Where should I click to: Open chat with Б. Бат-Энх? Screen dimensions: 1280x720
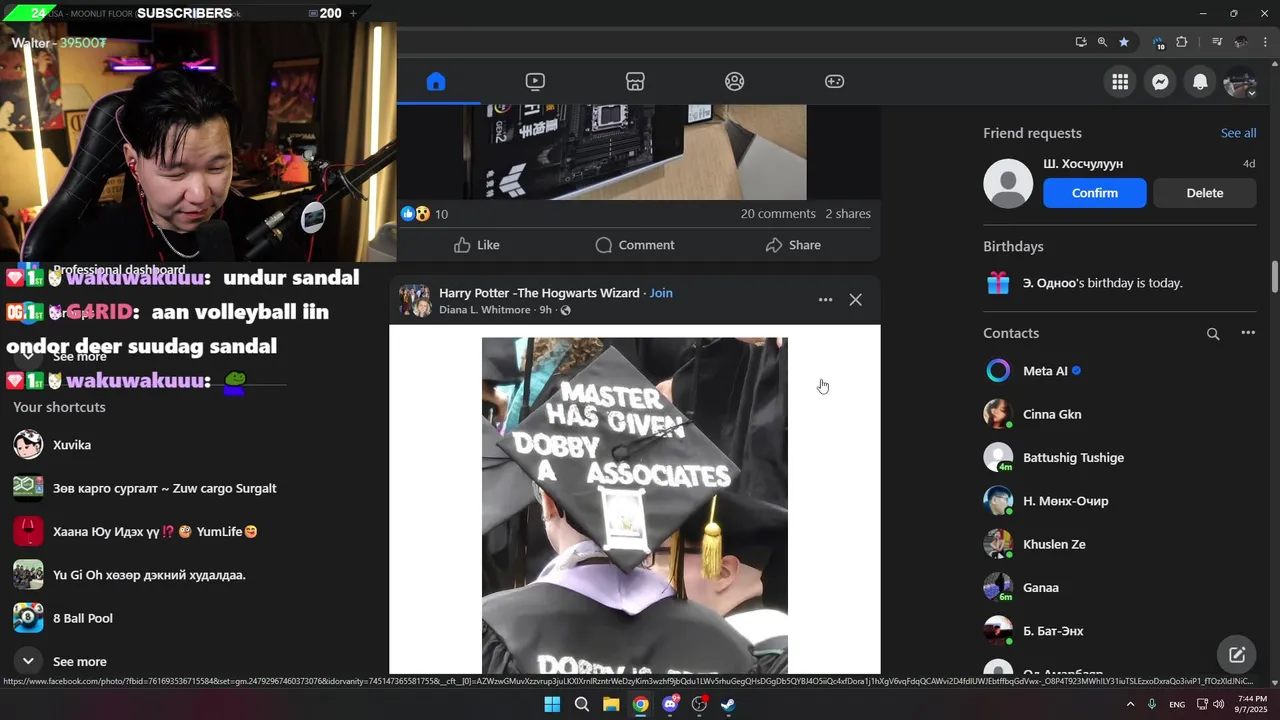coord(1120,631)
